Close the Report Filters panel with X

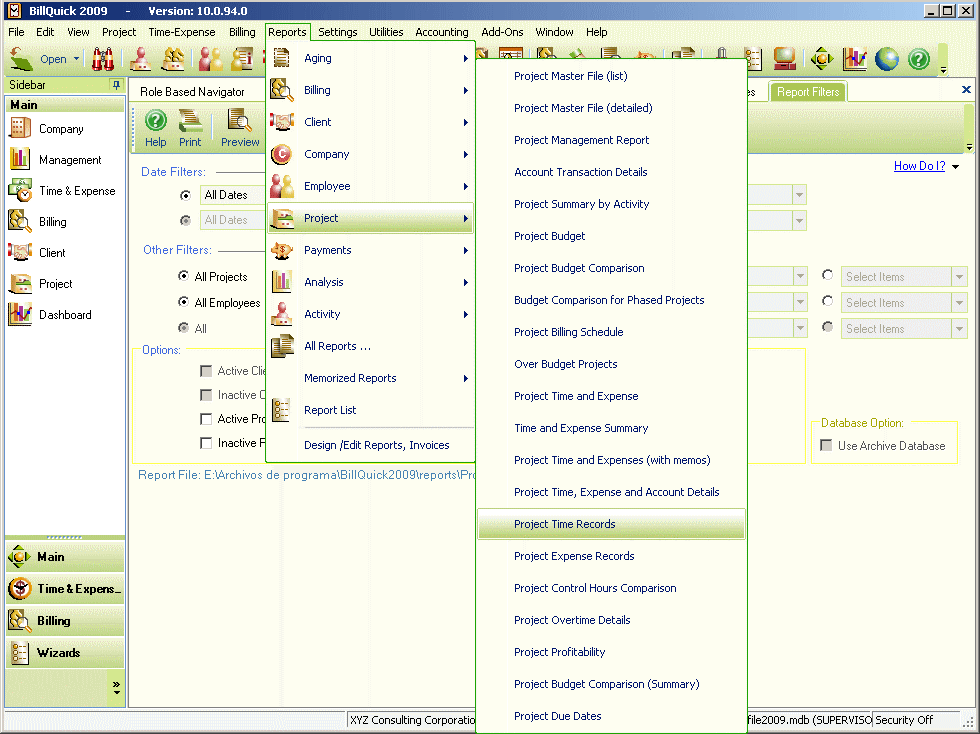tap(966, 89)
